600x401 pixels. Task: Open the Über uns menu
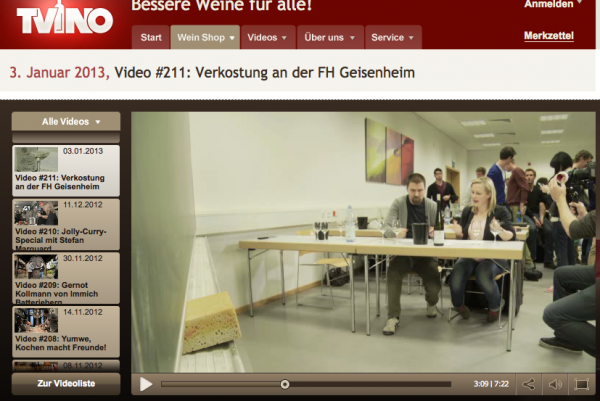pos(329,37)
